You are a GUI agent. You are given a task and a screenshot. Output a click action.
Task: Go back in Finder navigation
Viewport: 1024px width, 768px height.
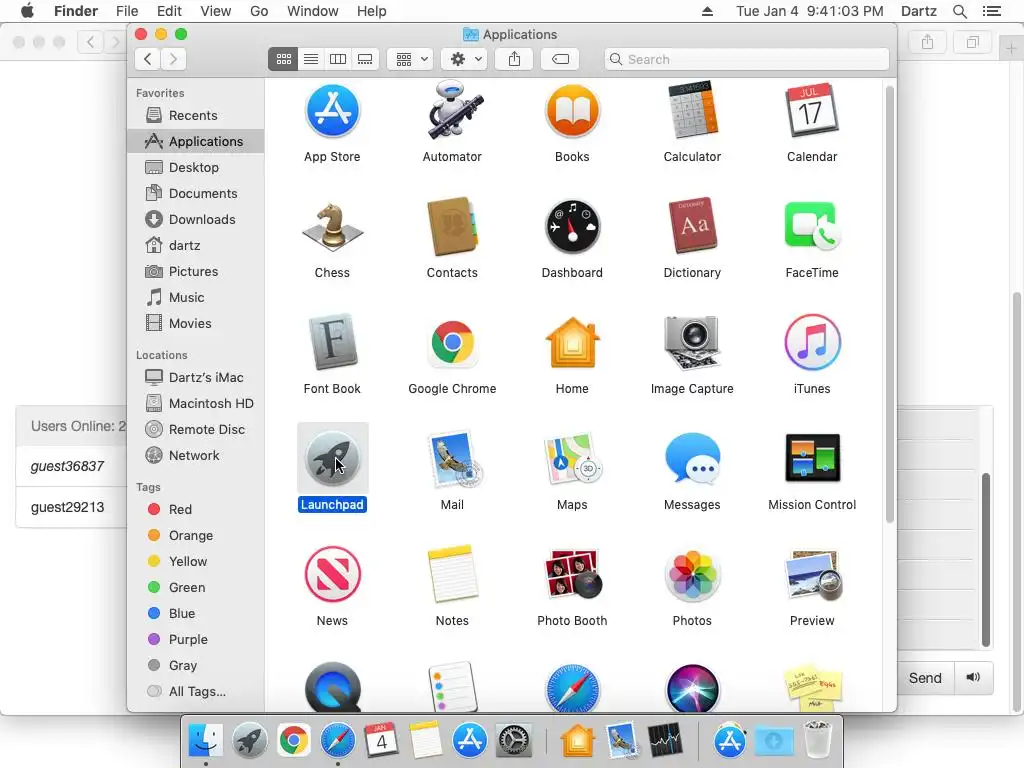(x=148, y=59)
